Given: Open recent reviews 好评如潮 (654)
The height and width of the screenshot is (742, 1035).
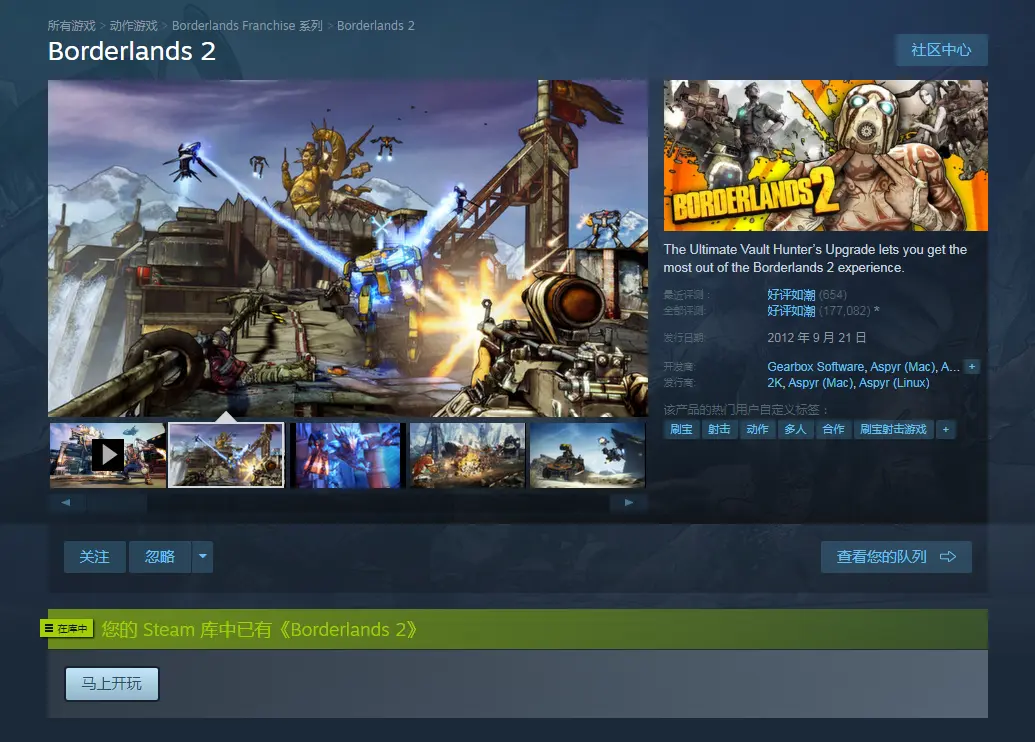Looking at the screenshot, I should (x=807, y=294).
